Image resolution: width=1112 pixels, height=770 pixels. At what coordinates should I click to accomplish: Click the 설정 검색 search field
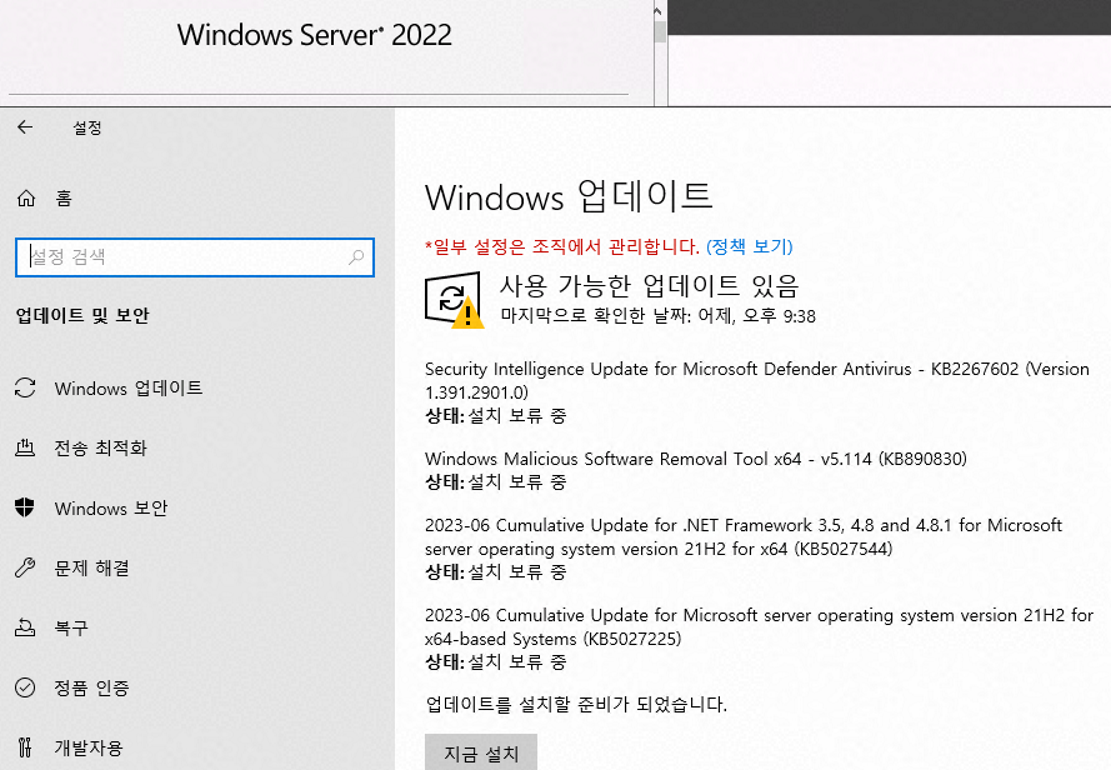pyautogui.click(x=194, y=257)
